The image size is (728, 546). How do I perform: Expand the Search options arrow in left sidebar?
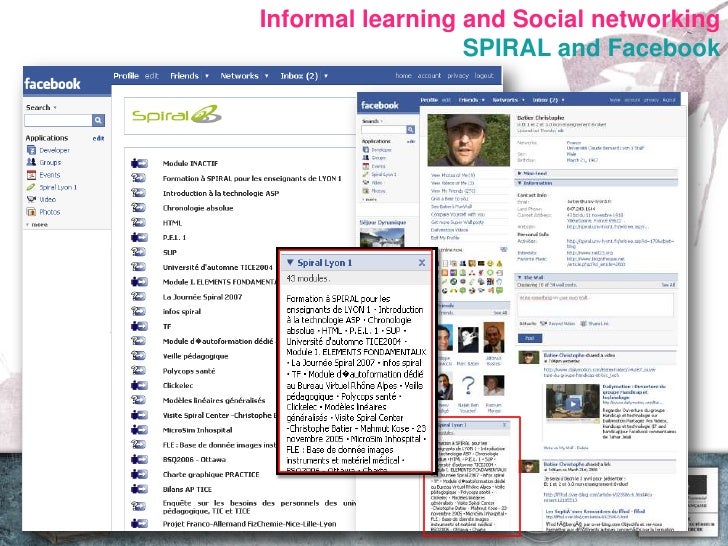55,108
